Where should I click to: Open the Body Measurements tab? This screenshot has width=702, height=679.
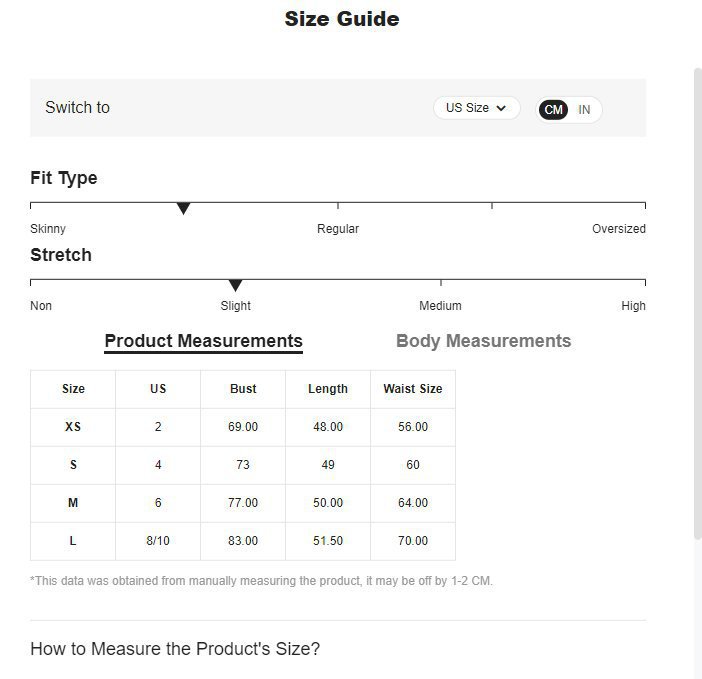[483, 341]
